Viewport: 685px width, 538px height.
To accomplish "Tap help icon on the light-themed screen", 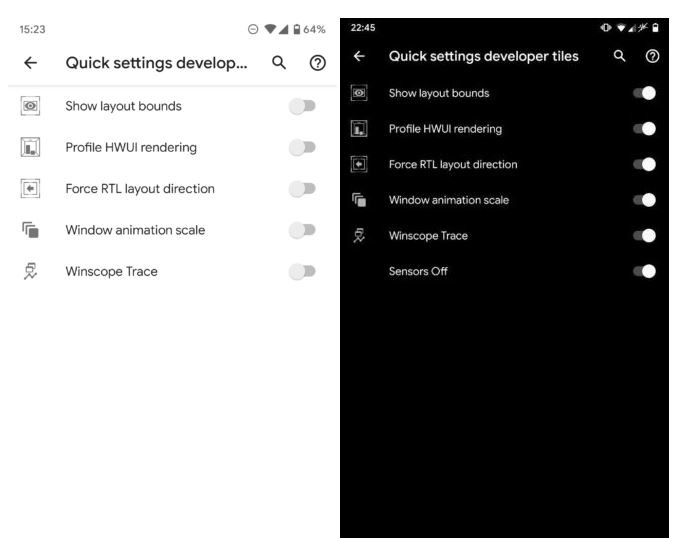I will (318, 63).
